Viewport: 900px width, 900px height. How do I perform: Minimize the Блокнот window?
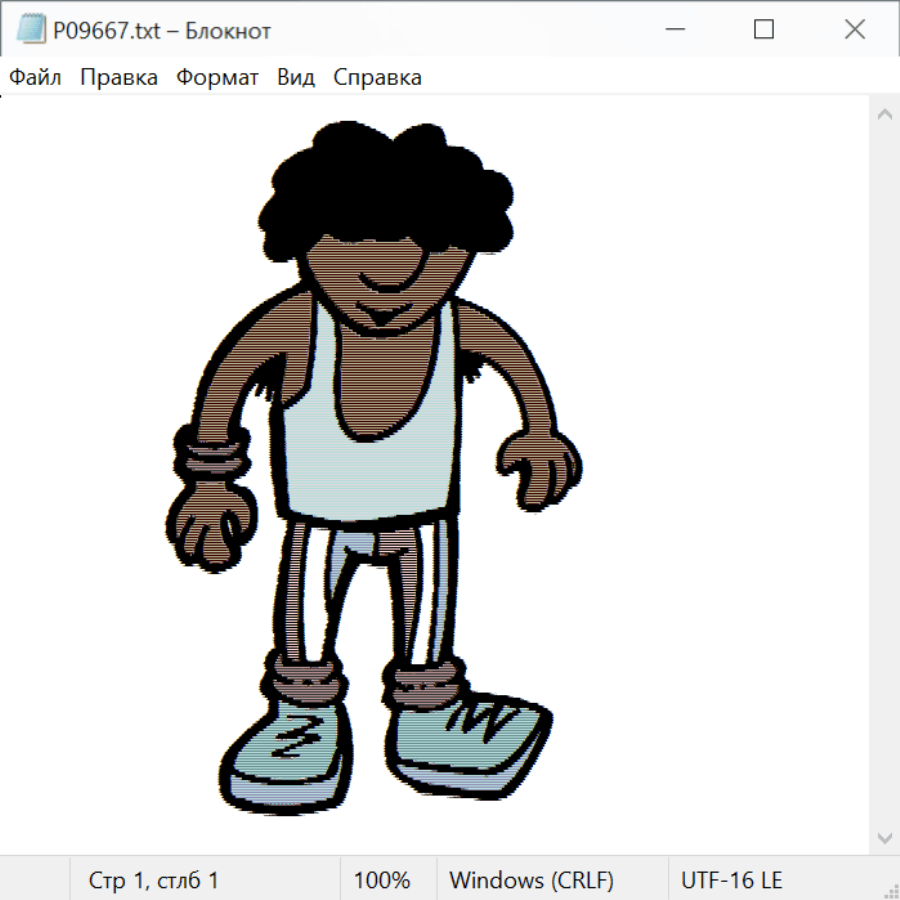[673, 30]
